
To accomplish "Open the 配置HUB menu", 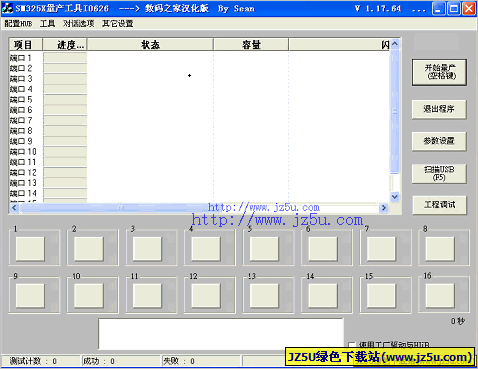I will [18, 24].
